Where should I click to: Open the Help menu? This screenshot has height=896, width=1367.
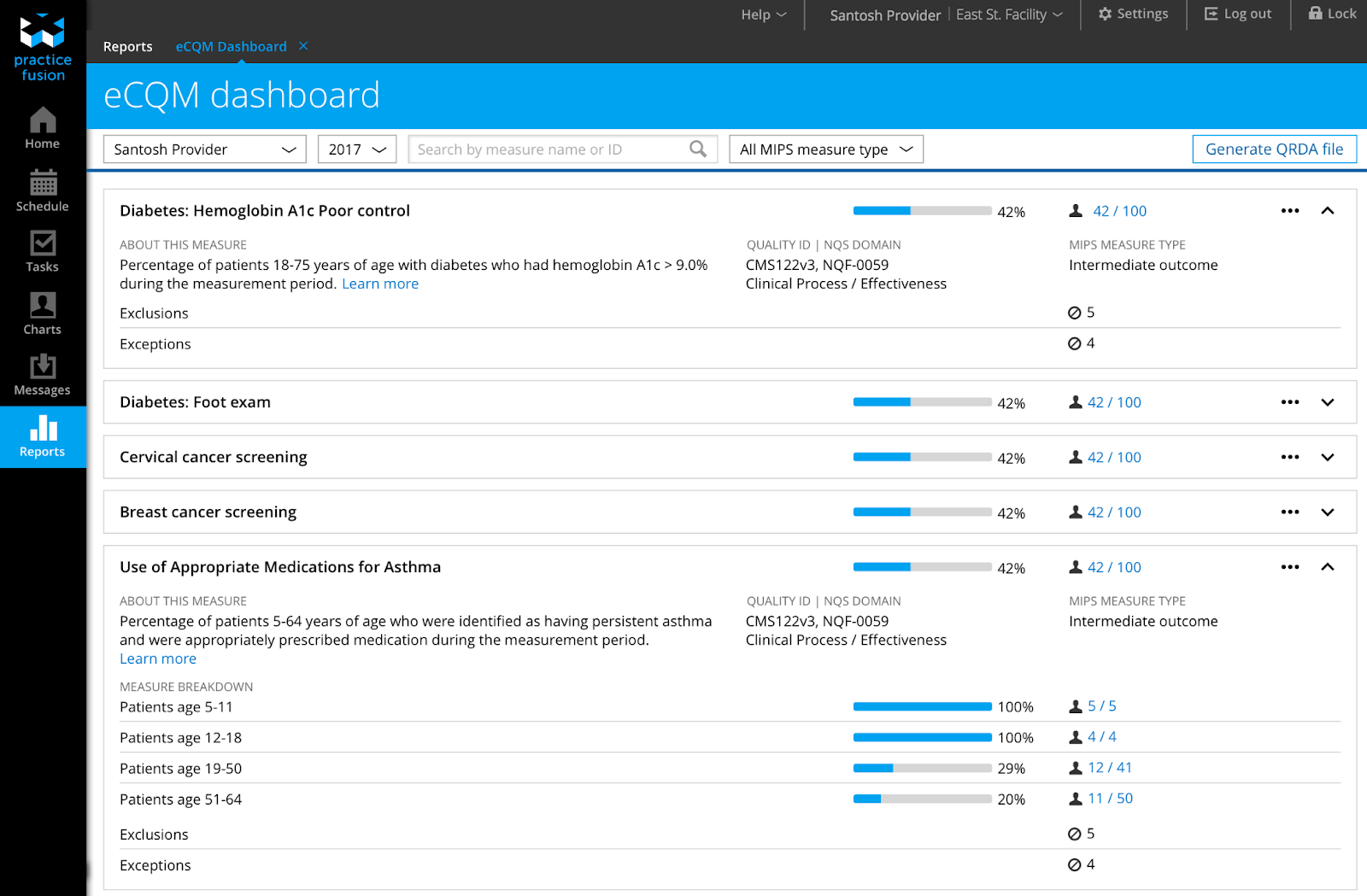click(761, 14)
